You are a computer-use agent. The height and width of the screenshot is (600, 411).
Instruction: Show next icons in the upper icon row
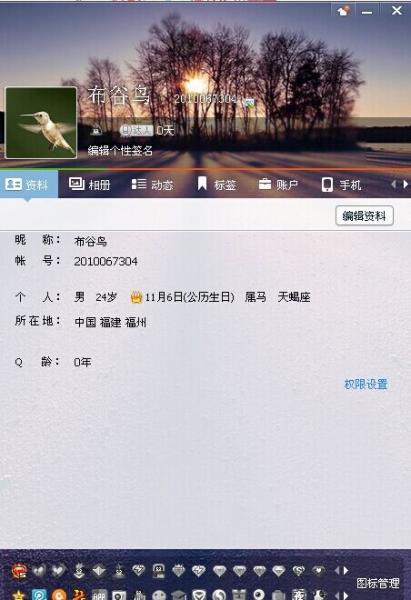(x=346, y=571)
